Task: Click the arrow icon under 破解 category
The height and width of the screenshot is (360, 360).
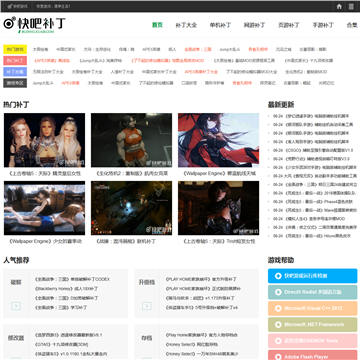Action: [16, 306]
